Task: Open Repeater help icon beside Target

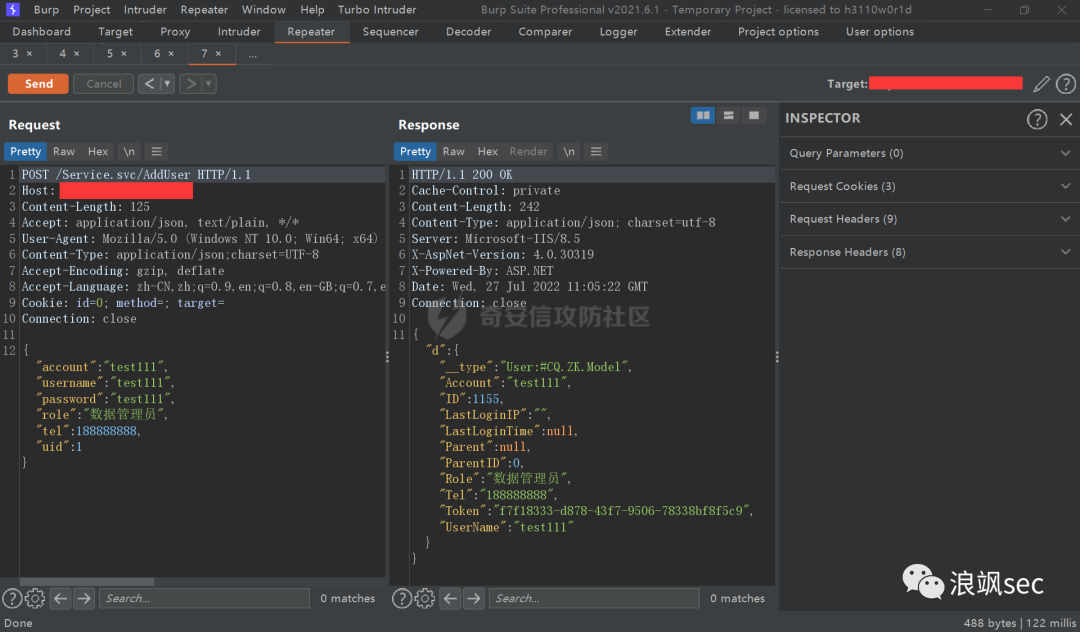Action: click(1066, 84)
